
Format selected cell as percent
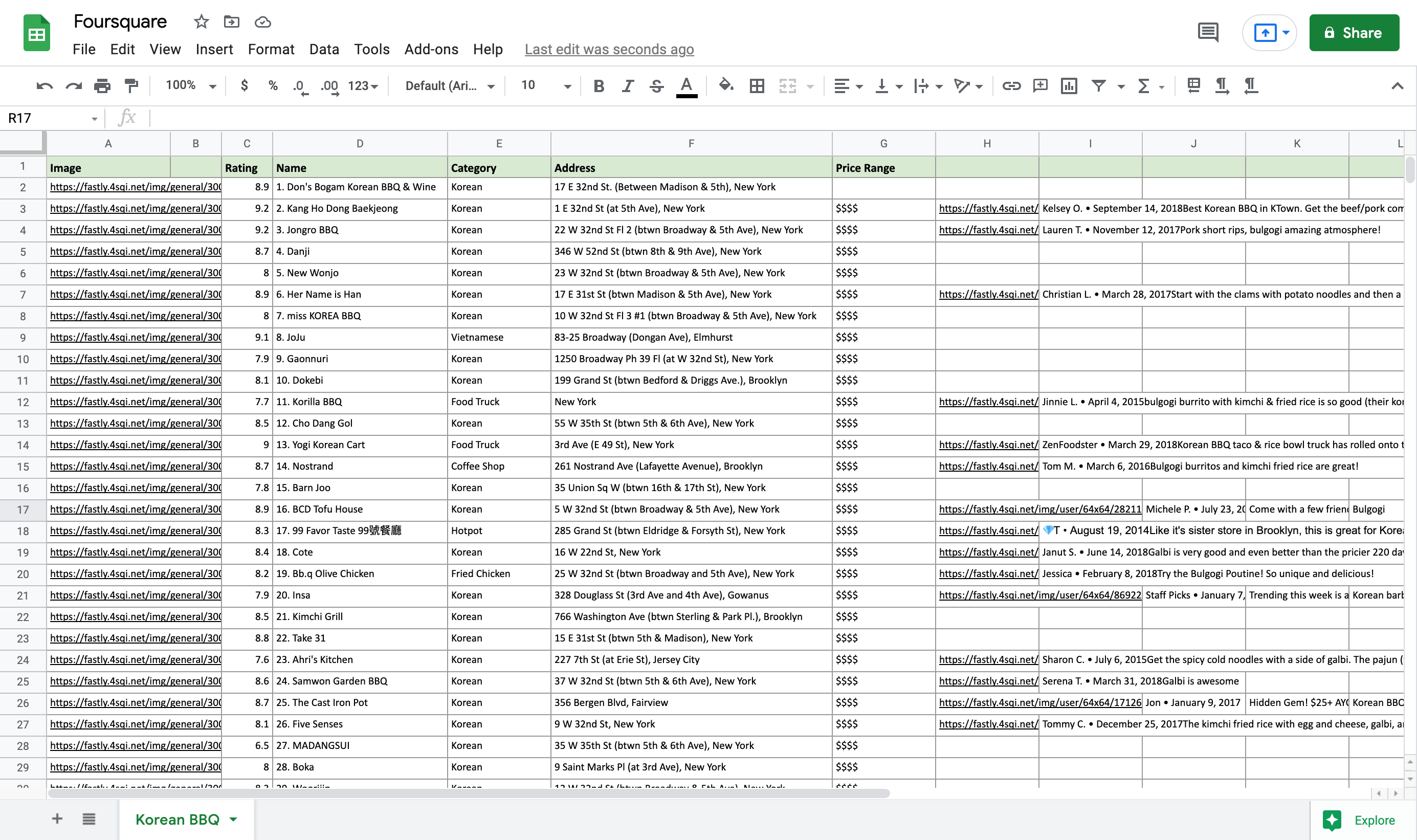coord(273,85)
